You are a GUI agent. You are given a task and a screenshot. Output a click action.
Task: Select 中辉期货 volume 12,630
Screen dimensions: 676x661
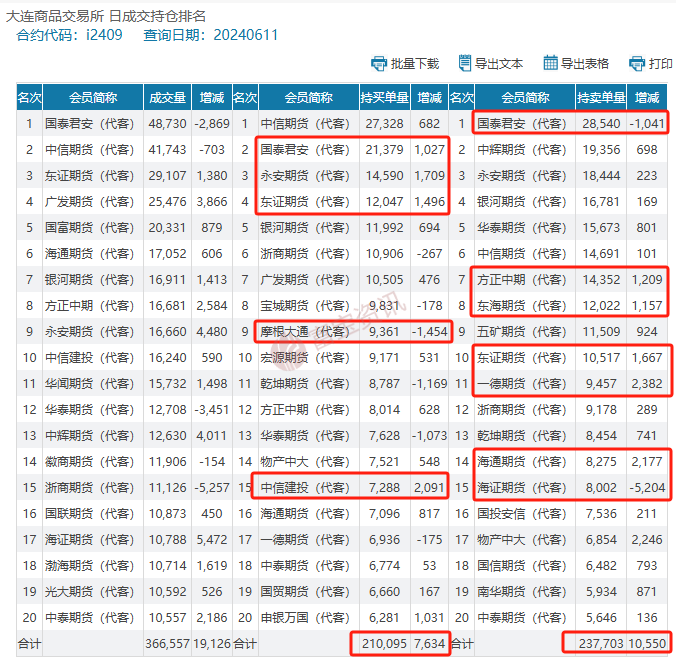167,435
